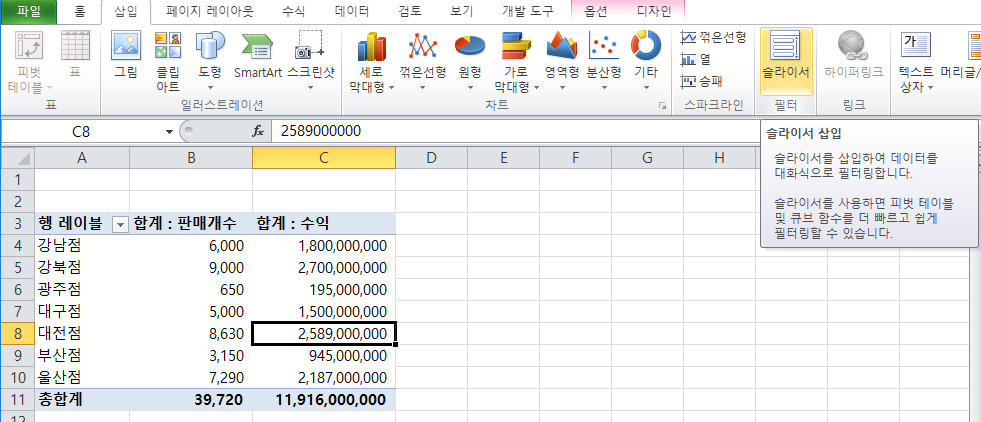Insert 꺾은선형 sparkline
This screenshot has height=422, width=981.
713,38
